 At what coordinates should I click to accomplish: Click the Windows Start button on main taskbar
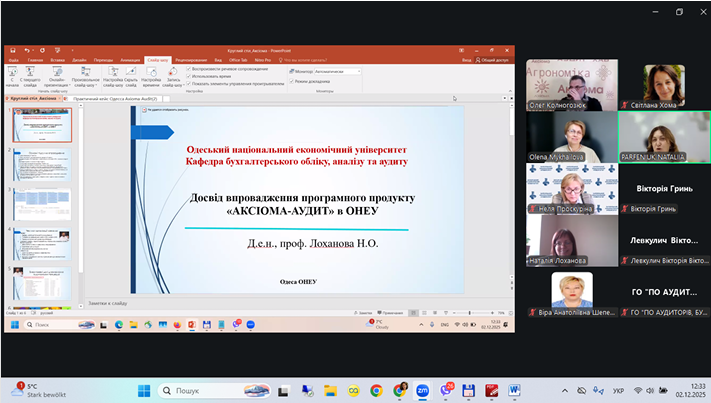click(144, 390)
